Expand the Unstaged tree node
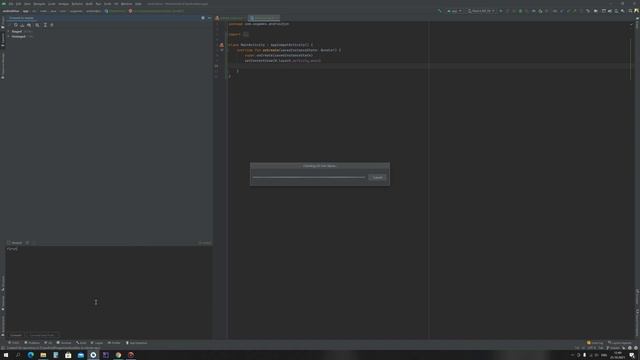 9,36
